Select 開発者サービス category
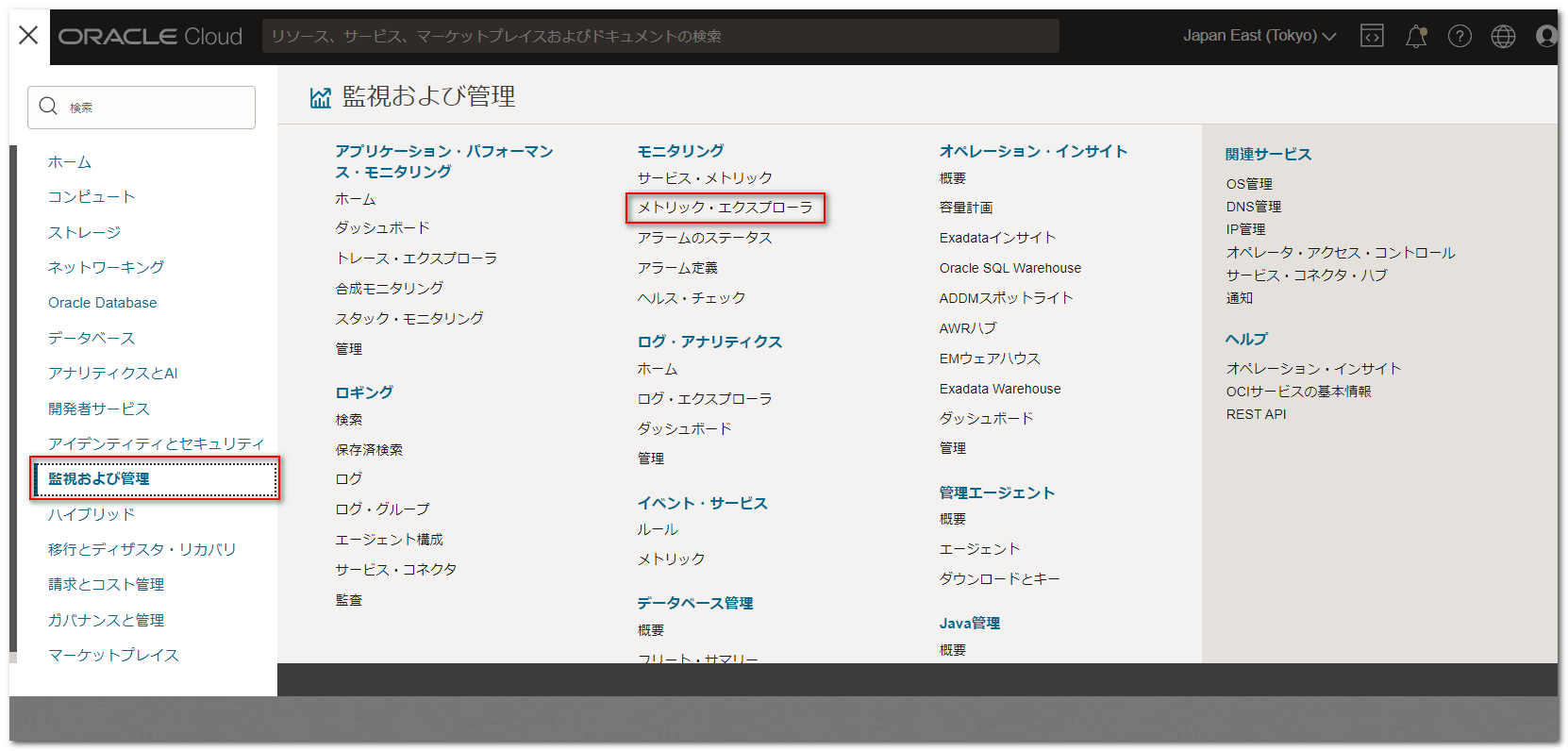 [99, 409]
